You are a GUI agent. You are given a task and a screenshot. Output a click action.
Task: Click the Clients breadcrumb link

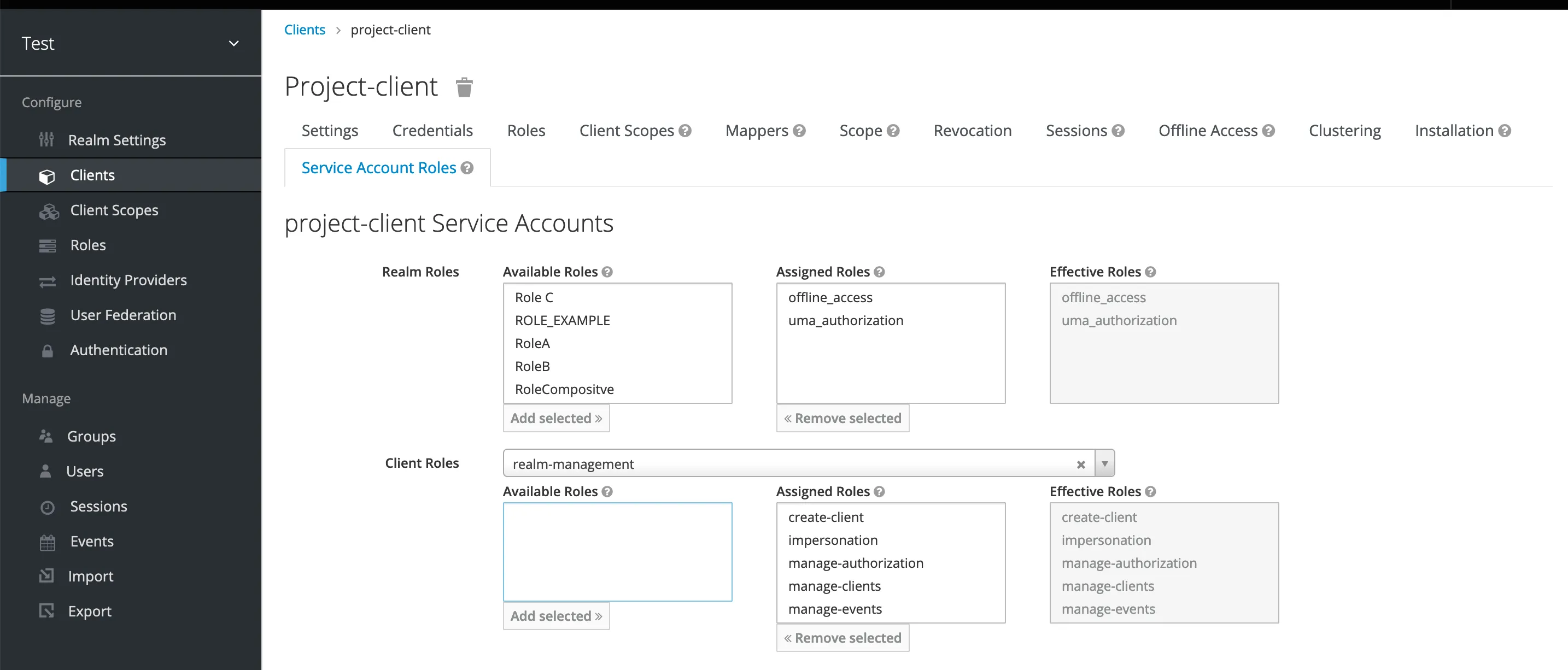(305, 30)
